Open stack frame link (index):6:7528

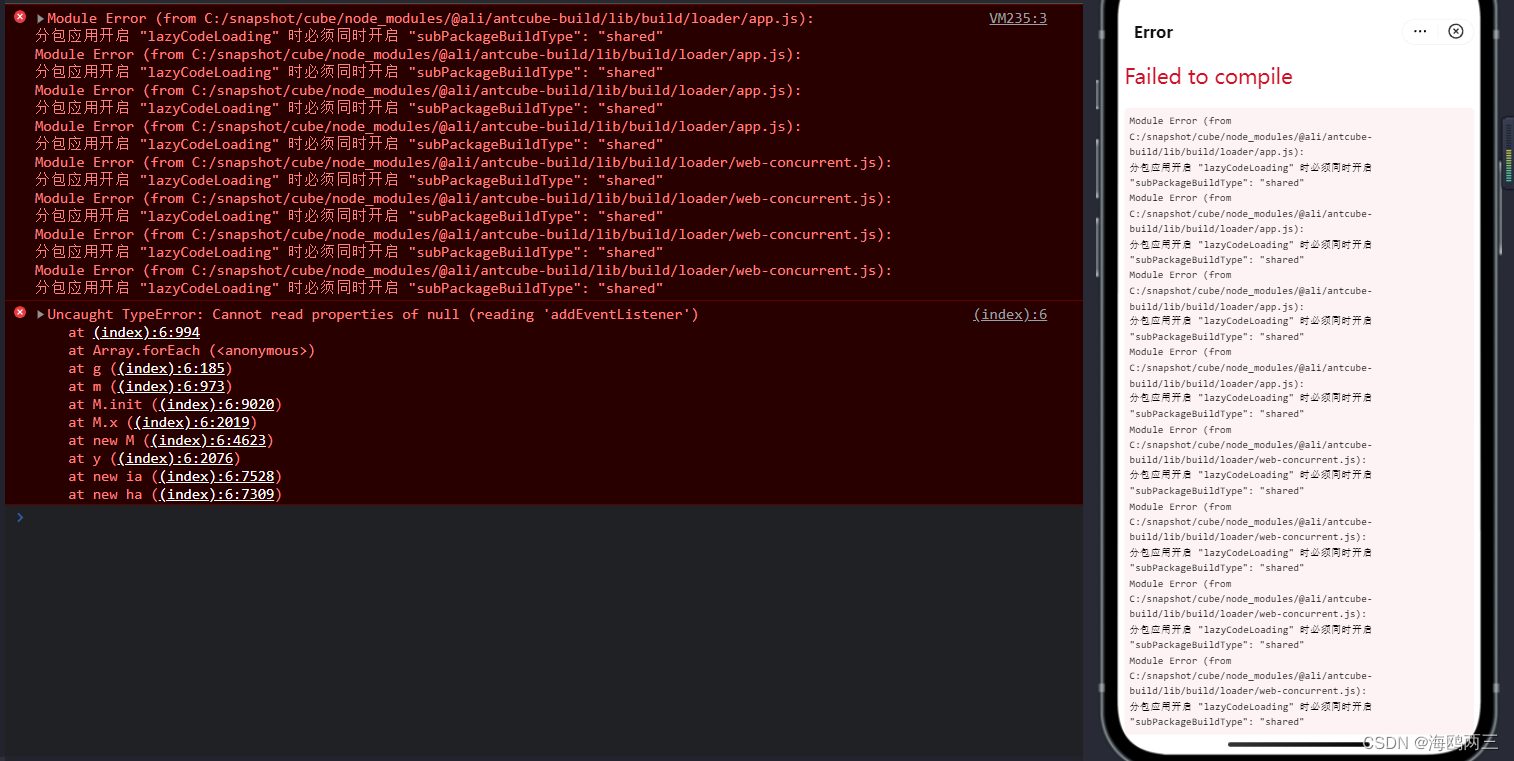(x=217, y=476)
